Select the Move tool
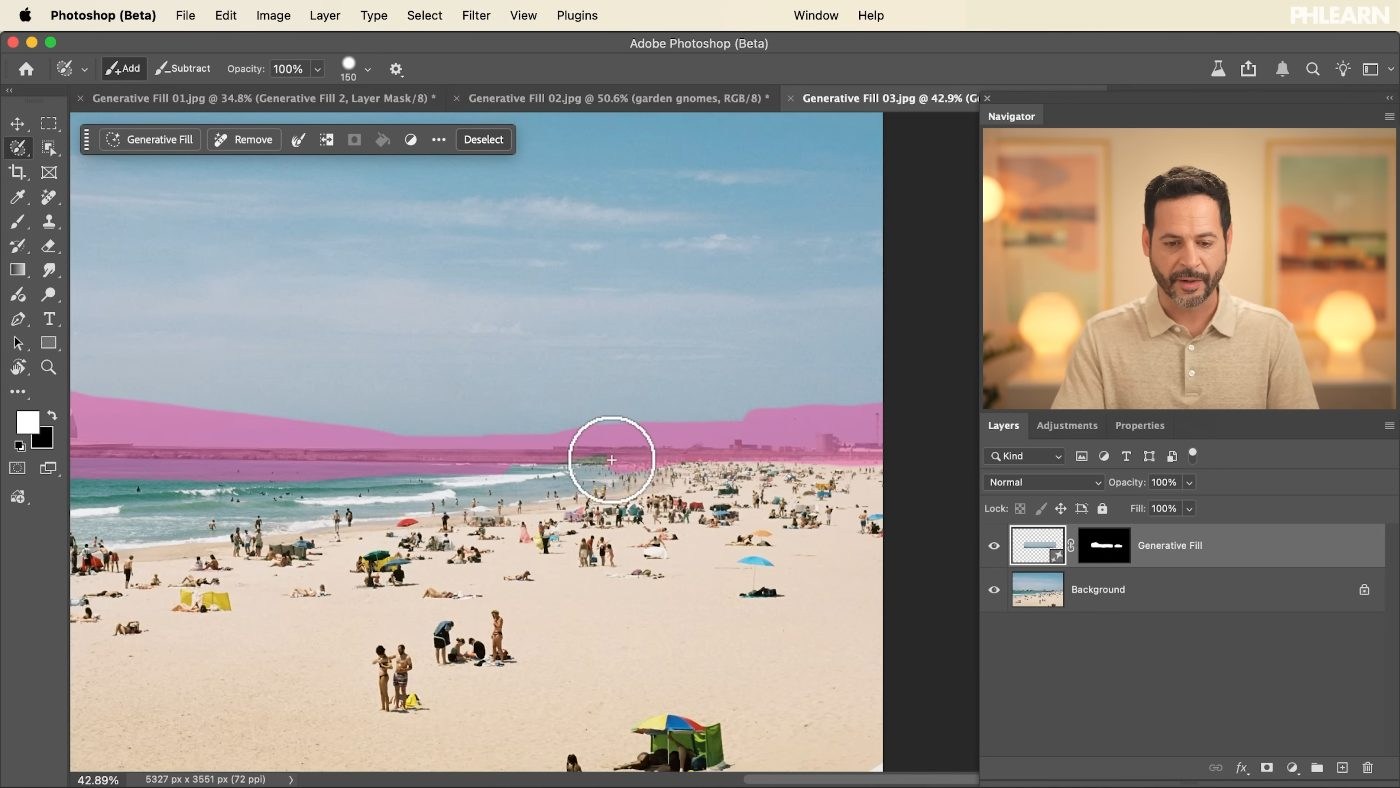The height and width of the screenshot is (788, 1400). point(18,124)
